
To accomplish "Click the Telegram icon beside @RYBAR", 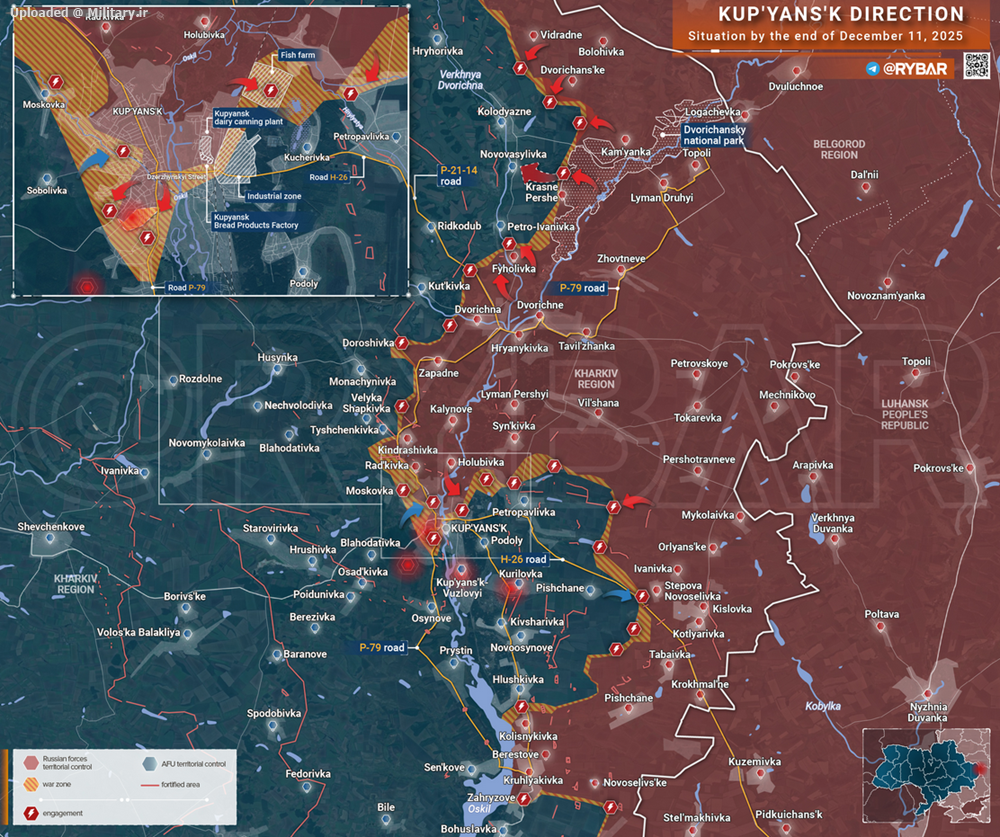I will (874, 68).
